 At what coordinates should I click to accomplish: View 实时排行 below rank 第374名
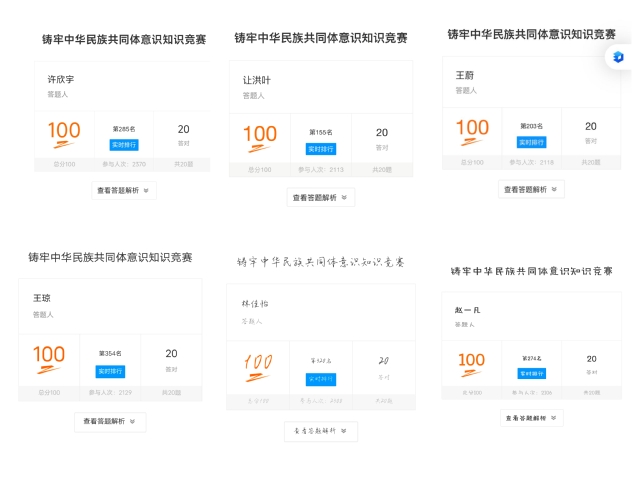[531, 373]
